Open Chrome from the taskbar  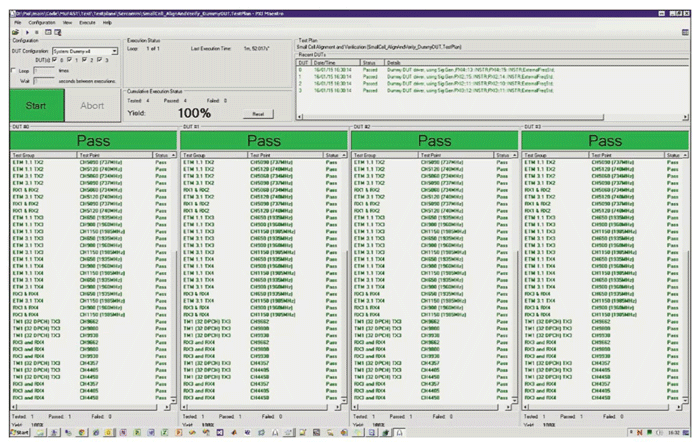(82, 432)
